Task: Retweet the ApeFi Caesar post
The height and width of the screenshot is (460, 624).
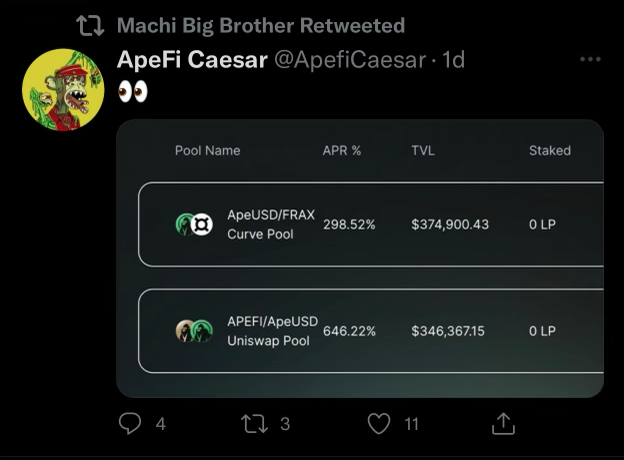Action: [x=253, y=424]
